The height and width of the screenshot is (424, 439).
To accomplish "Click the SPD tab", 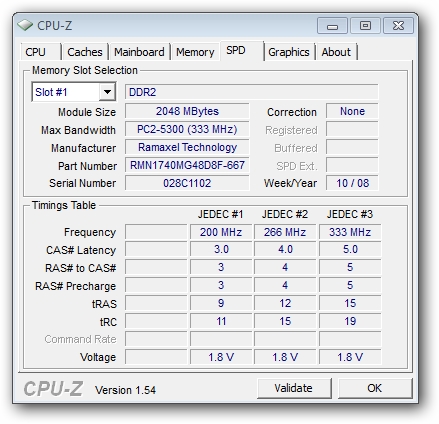I will coord(242,51).
